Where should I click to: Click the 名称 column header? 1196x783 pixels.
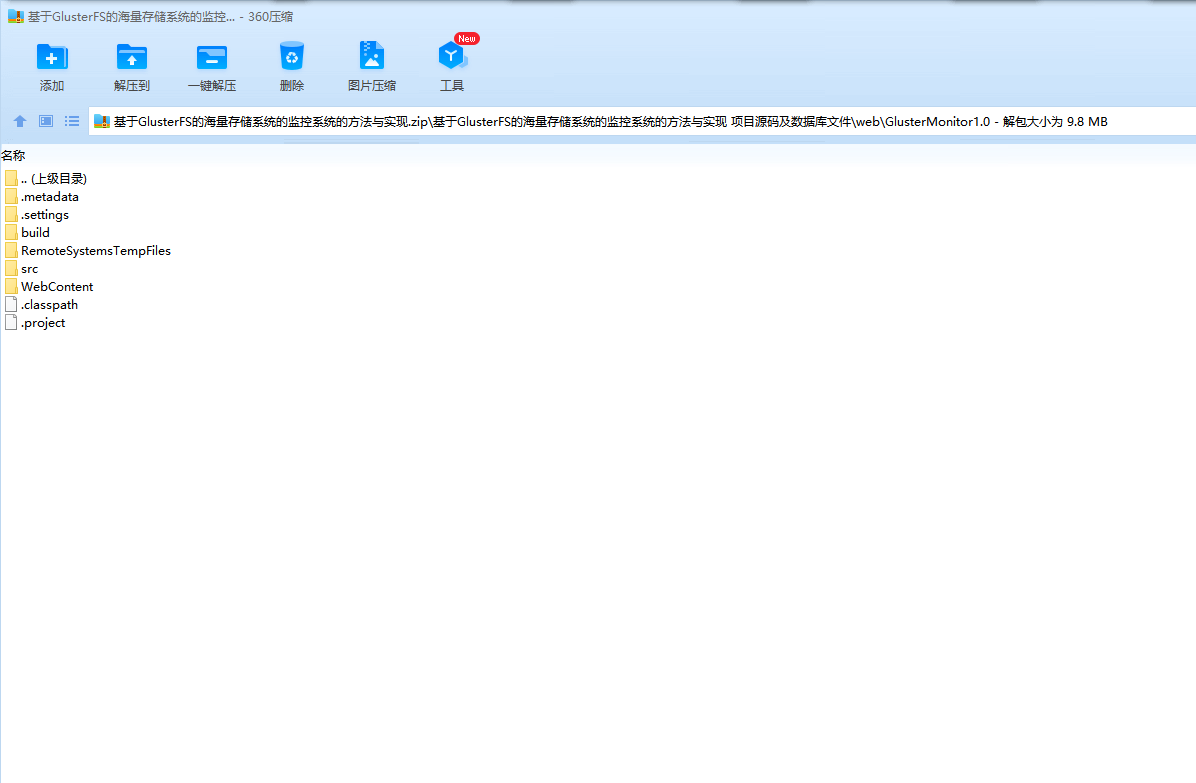(x=13, y=156)
